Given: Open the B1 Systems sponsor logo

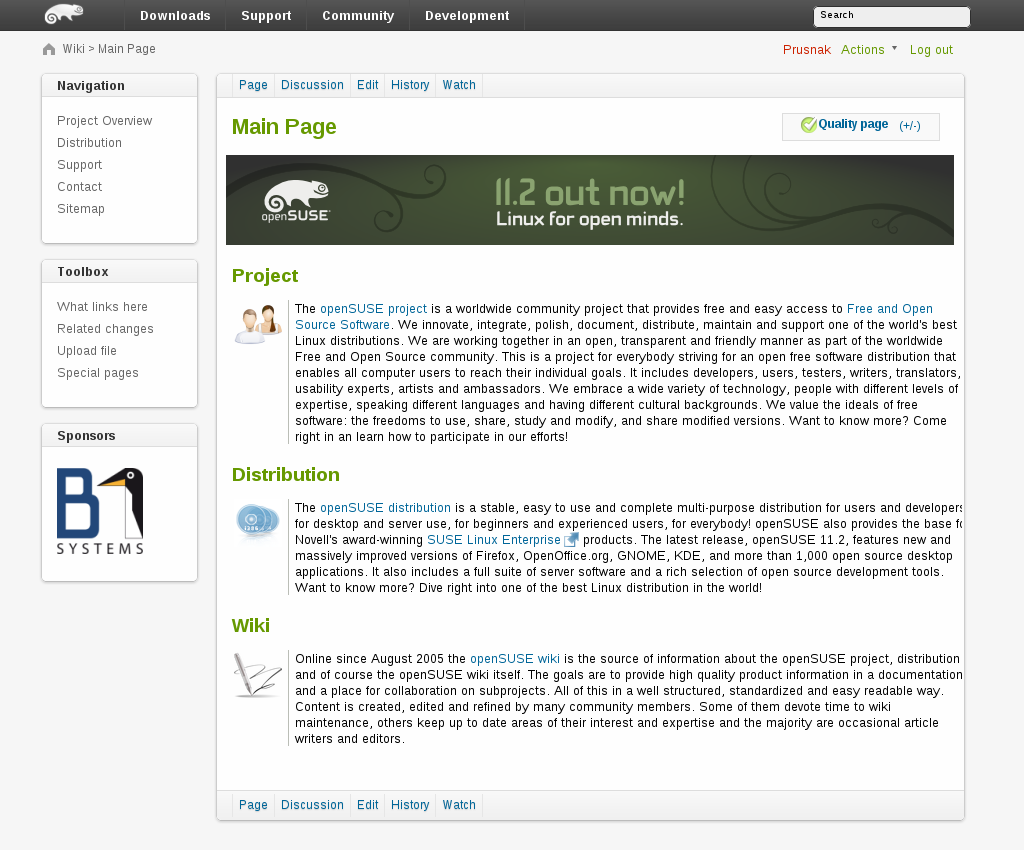Looking at the screenshot, I should pyautogui.click(x=100, y=511).
